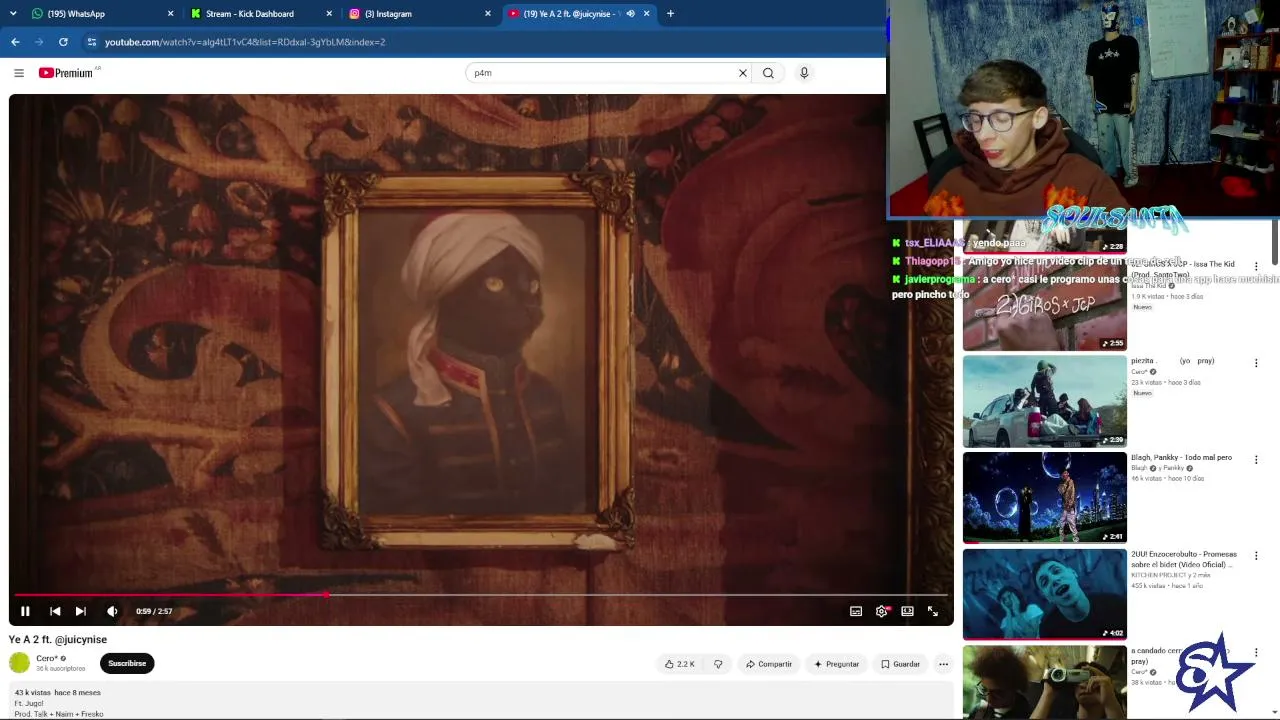1280x720 pixels.
Task: Click the Compartir share button
Action: click(769, 664)
